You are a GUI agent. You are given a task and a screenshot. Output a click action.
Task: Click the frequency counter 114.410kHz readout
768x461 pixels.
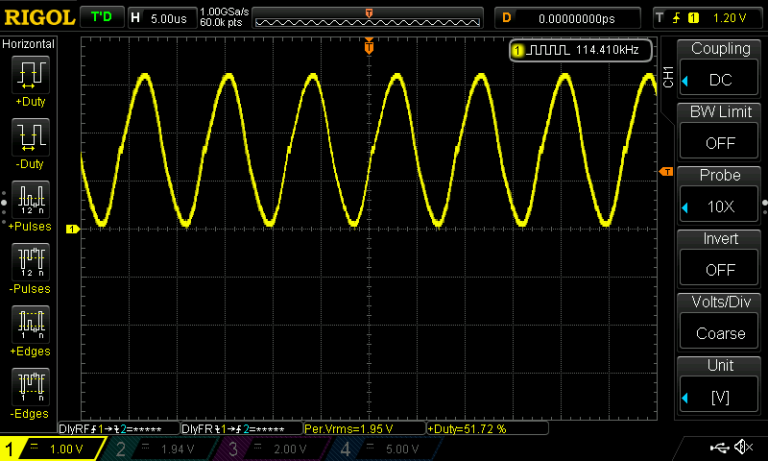(580, 49)
